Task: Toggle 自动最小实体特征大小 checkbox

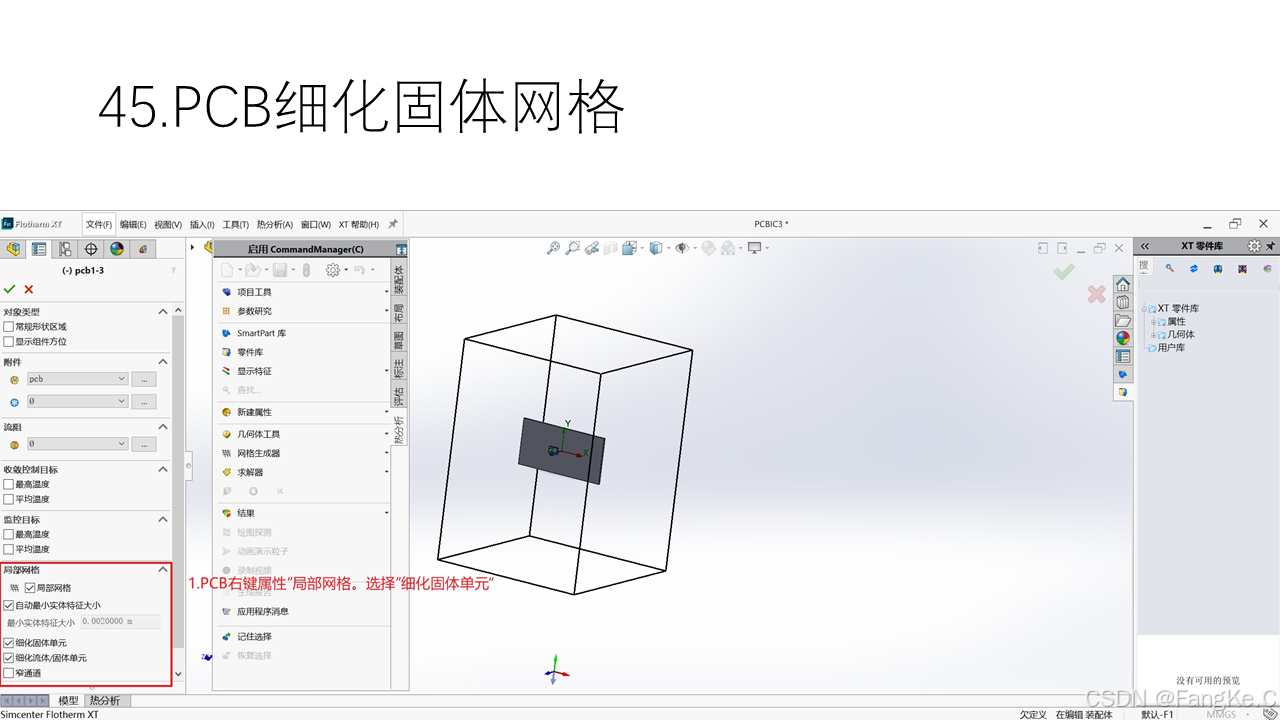Action: [9, 605]
